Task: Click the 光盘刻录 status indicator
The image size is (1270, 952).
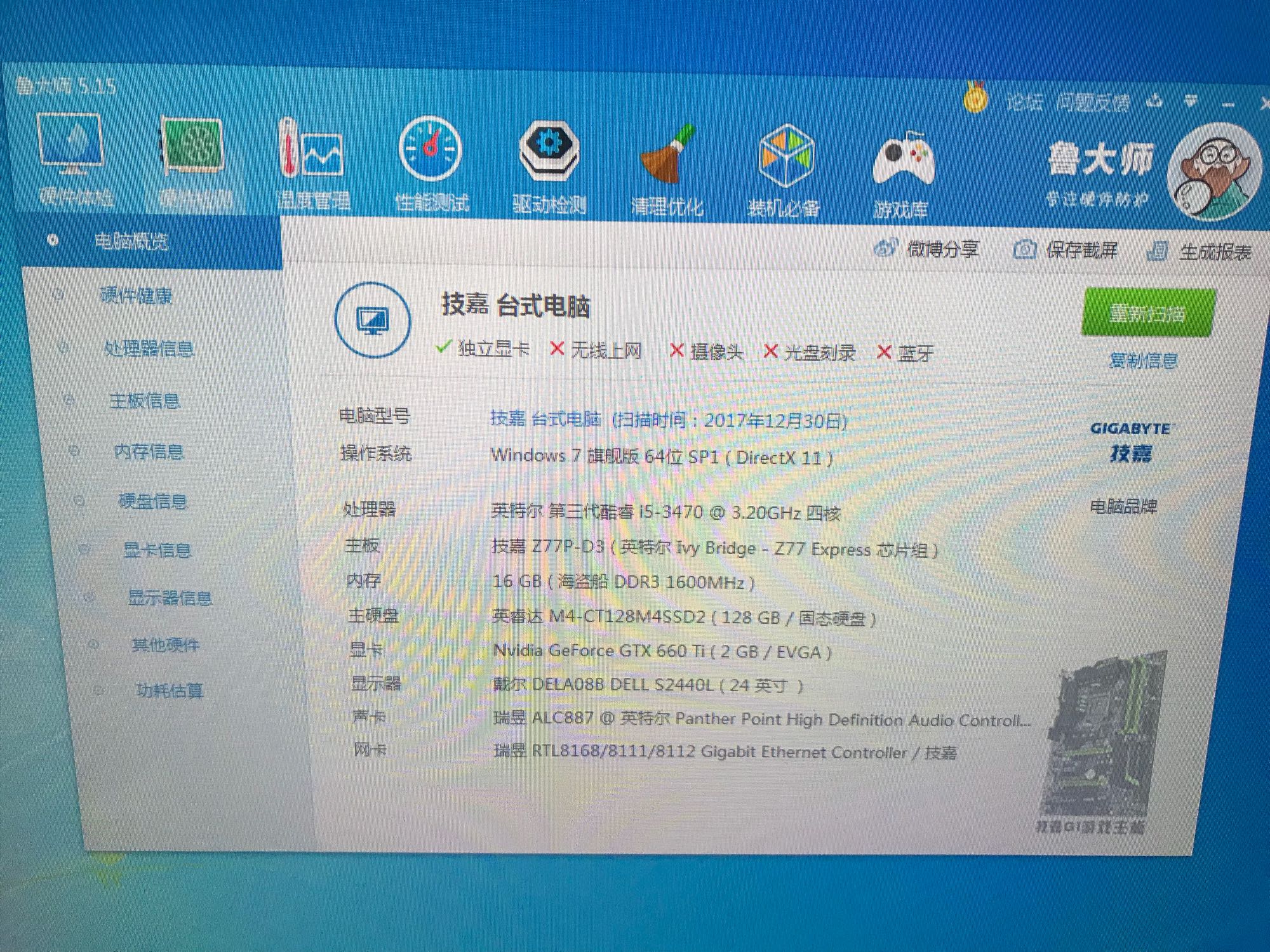Action: click(810, 352)
